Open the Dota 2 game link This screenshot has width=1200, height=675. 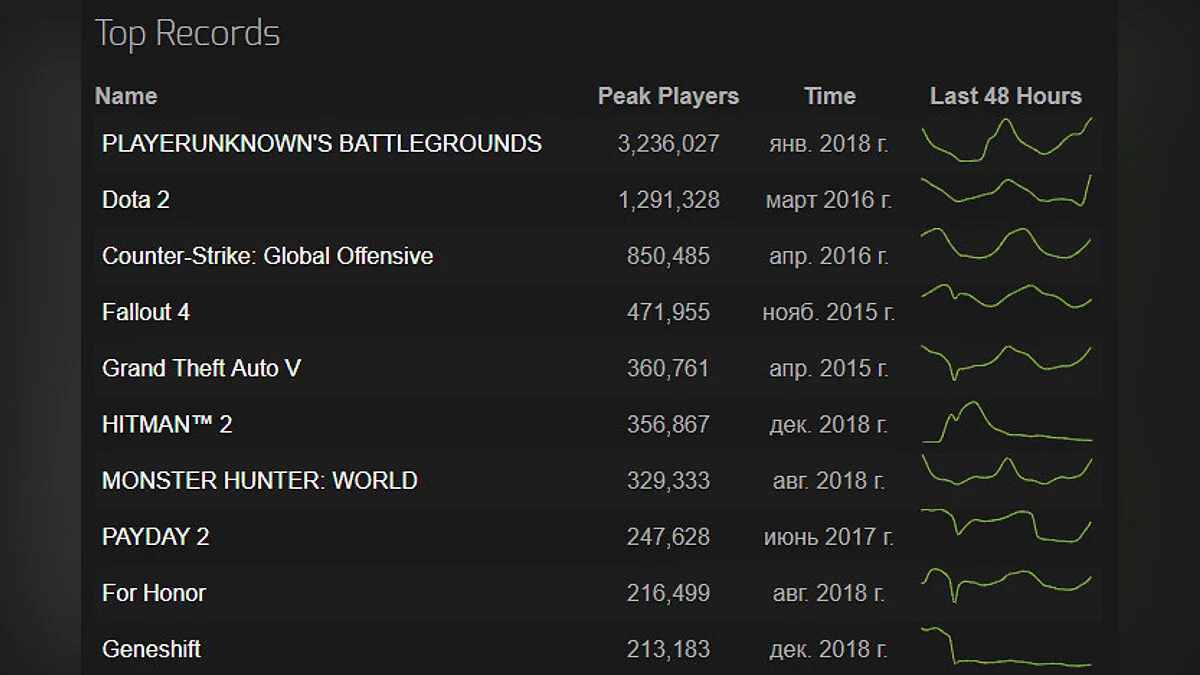[x=136, y=199]
